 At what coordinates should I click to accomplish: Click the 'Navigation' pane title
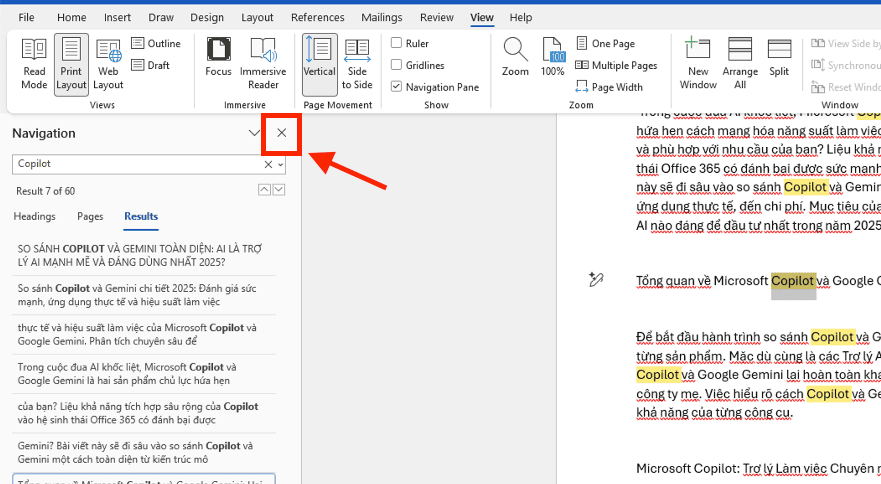(44, 133)
